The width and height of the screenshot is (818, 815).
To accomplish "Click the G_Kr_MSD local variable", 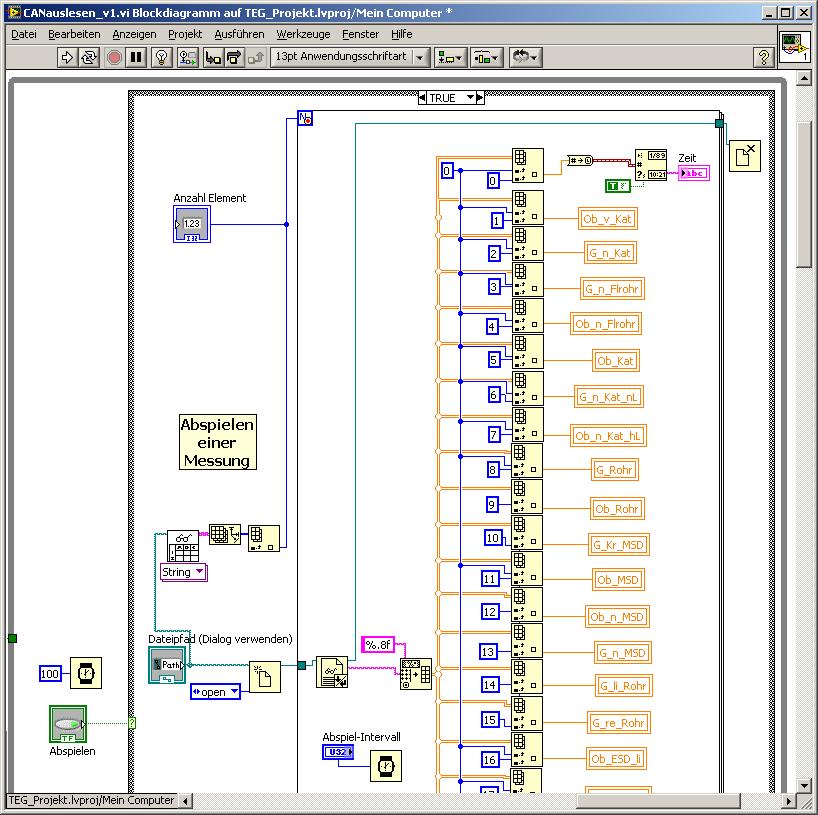I will point(619,545).
